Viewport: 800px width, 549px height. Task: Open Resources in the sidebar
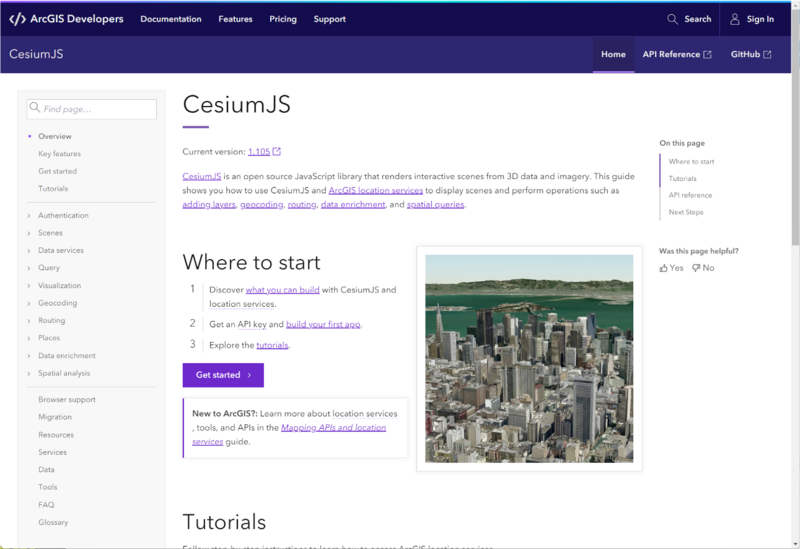[x=56, y=435]
